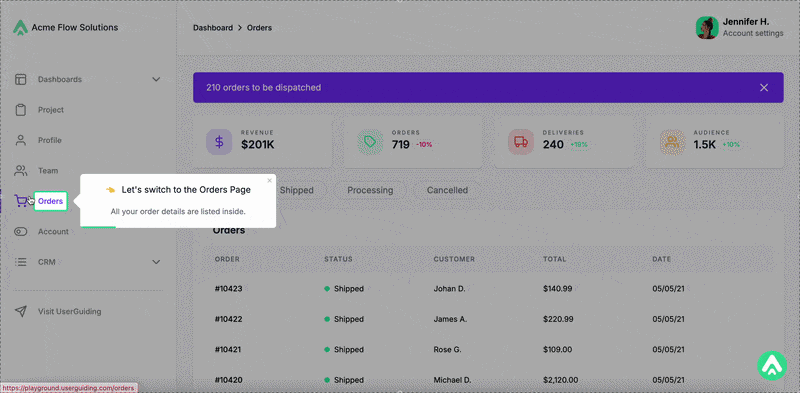Image resolution: width=800 pixels, height=393 pixels.
Task: Open the Account sidebar item
Action: (53, 232)
